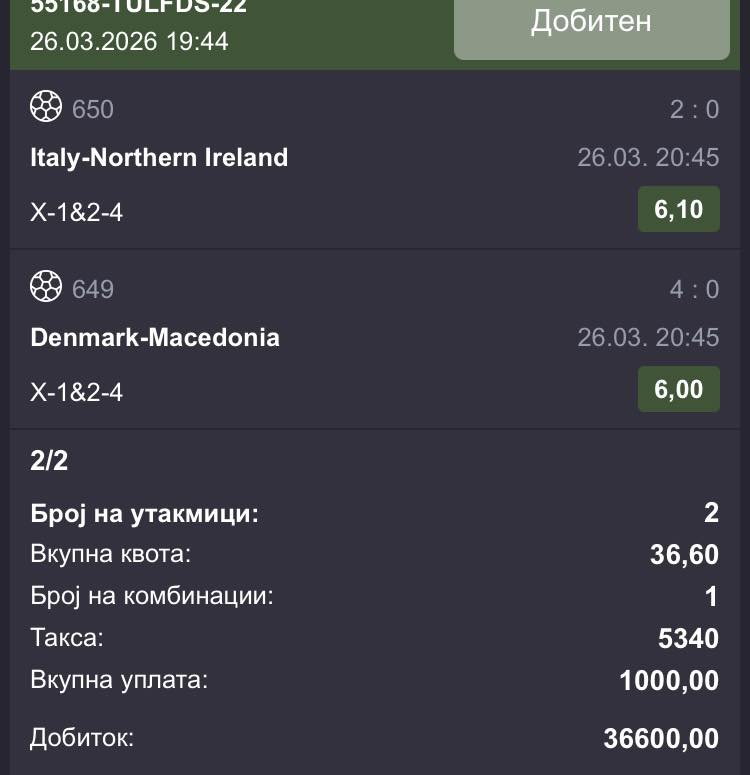Screen dimensions: 750x775
Task: Tap event code 650
Action: coord(93,108)
